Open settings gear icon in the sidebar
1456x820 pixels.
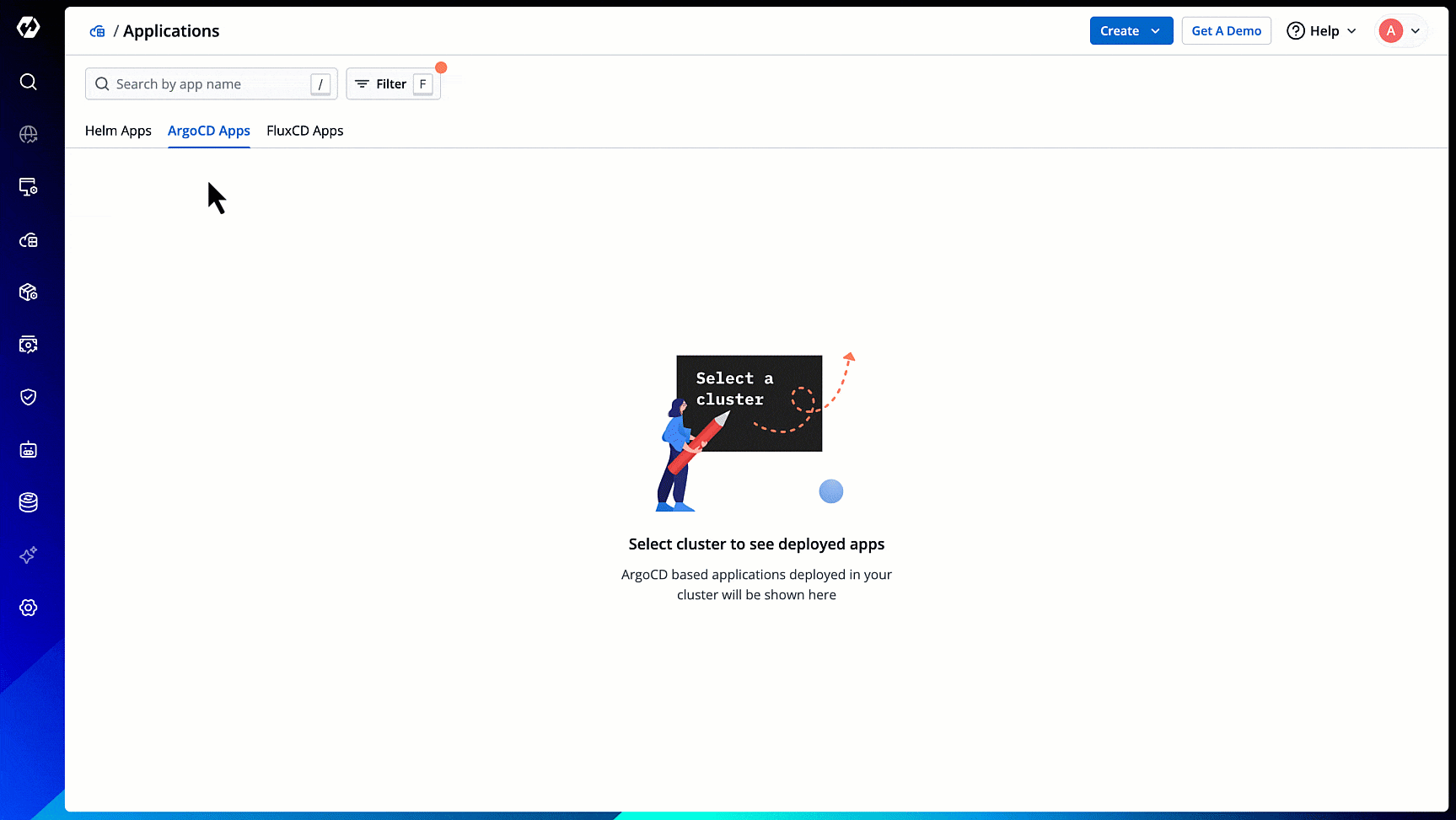[28, 608]
